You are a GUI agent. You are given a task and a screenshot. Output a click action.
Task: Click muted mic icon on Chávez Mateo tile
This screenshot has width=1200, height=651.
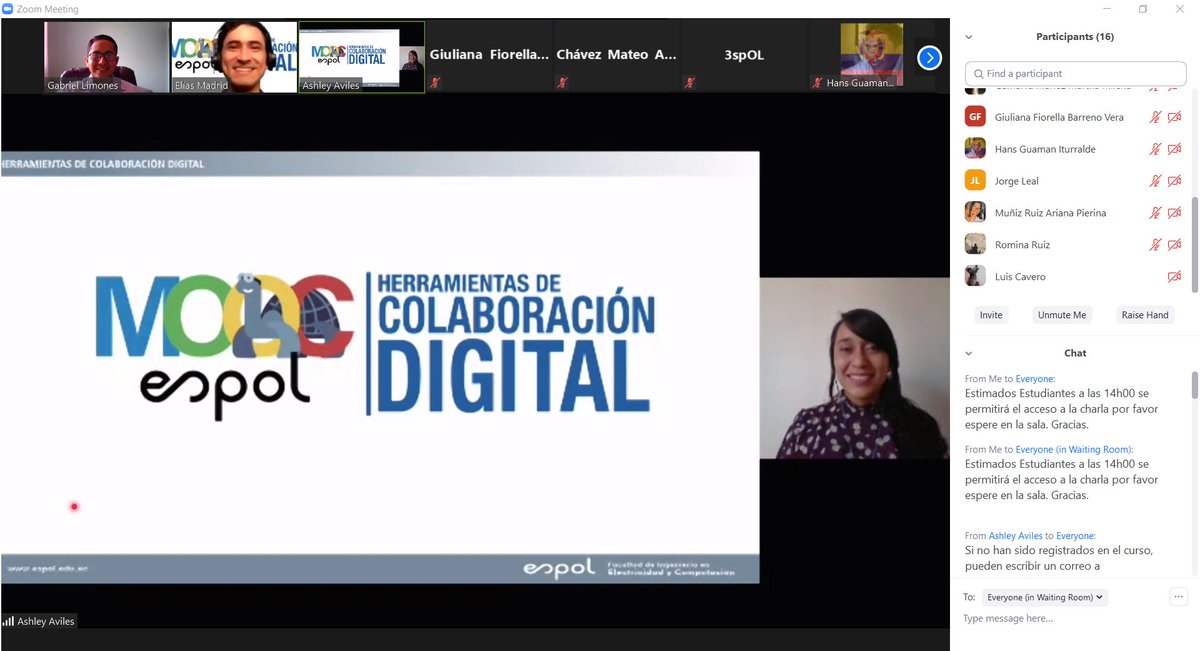(563, 83)
